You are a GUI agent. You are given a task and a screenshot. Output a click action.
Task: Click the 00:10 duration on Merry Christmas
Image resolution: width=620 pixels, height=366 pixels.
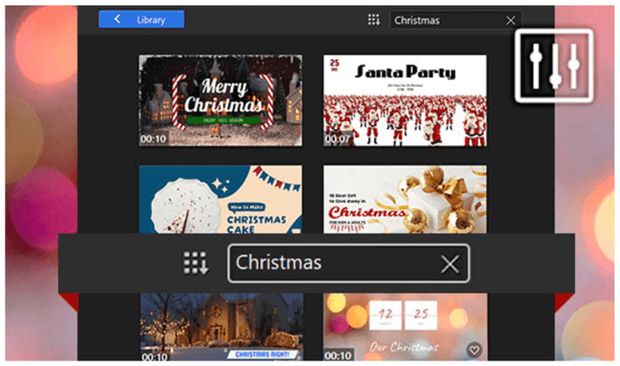[x=153, y=139]
